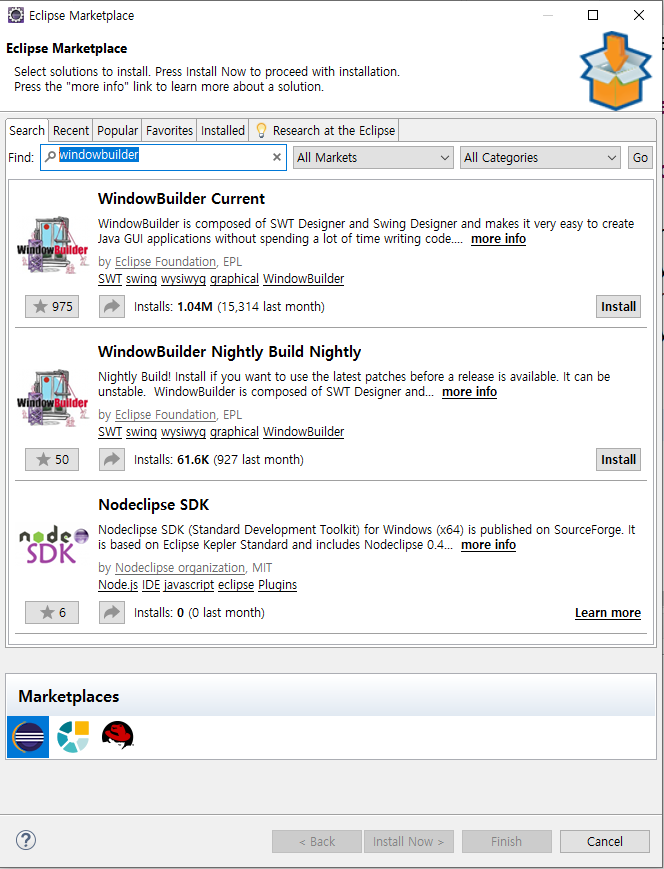Clear the Find search field
The width and height of the screenshot is (664, 869).
click(x=277, y=157)
